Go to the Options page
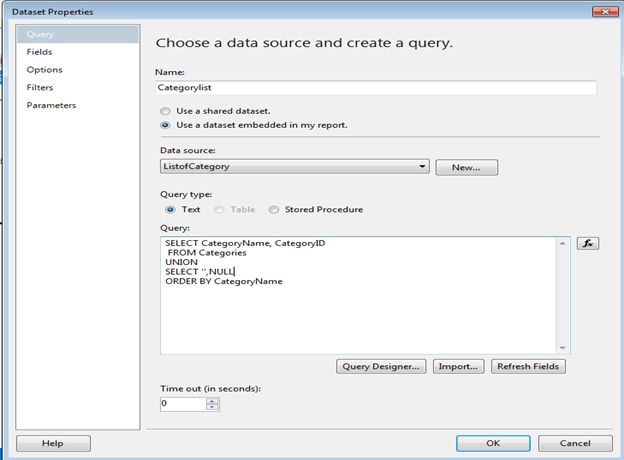The height and width of the screenshot is (460, 624). pos(45,70)
